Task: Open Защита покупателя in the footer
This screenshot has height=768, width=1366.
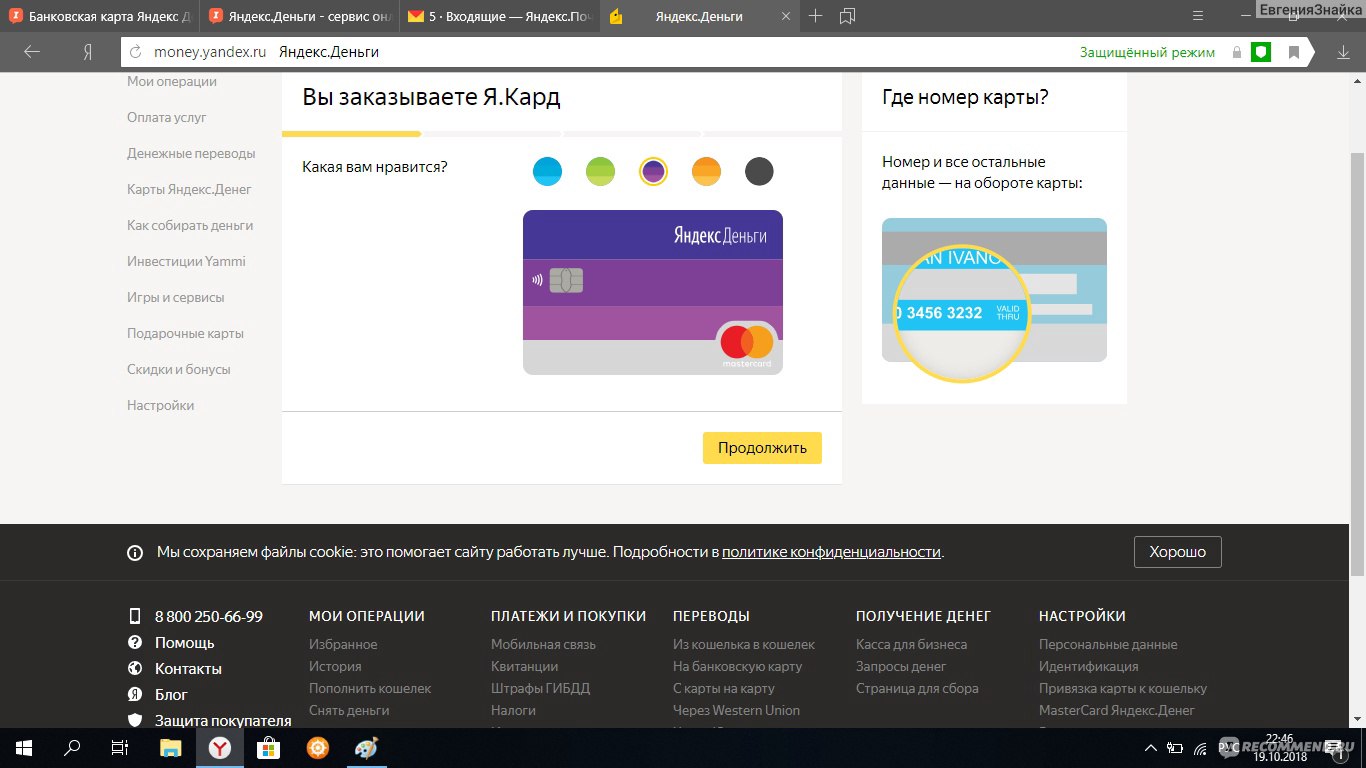Action: [223, 720]
